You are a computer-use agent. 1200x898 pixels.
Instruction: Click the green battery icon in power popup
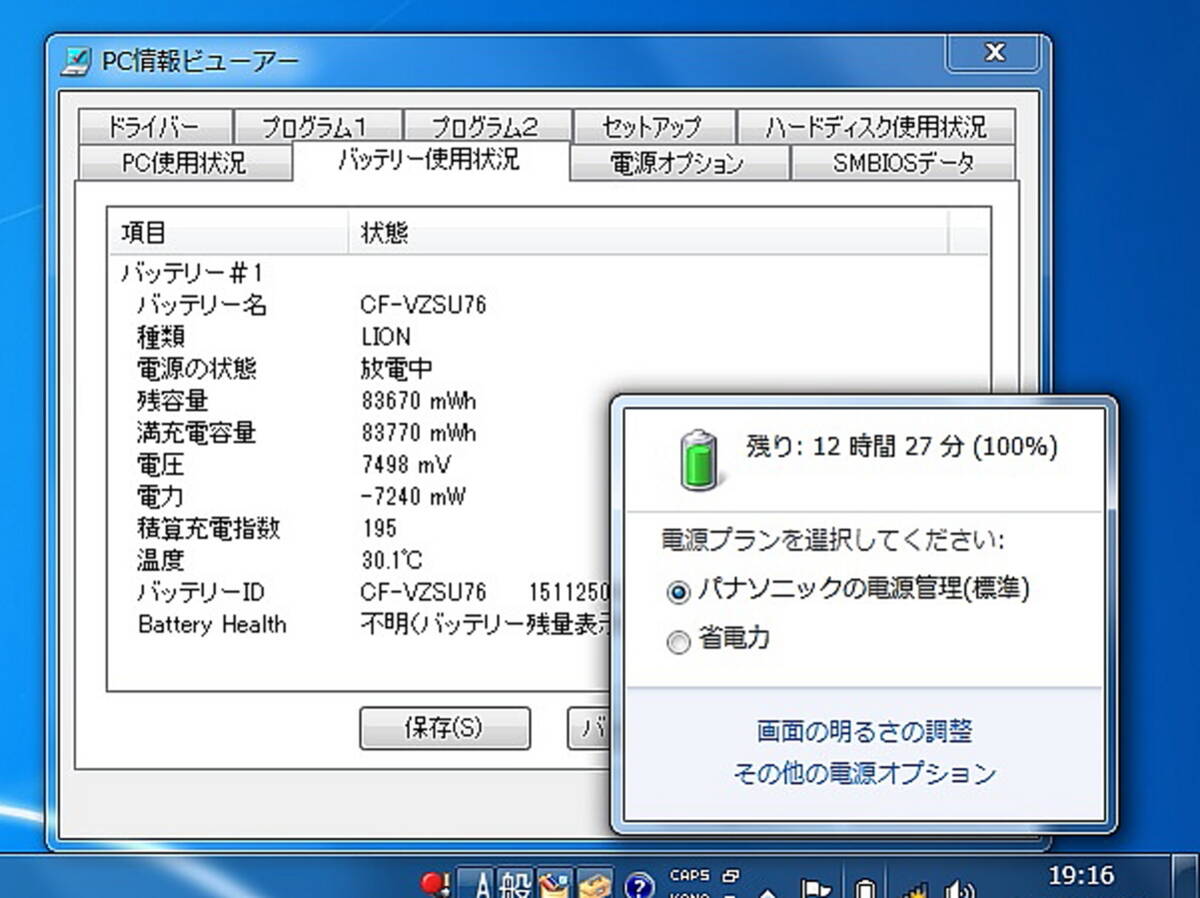click(700, 460)
